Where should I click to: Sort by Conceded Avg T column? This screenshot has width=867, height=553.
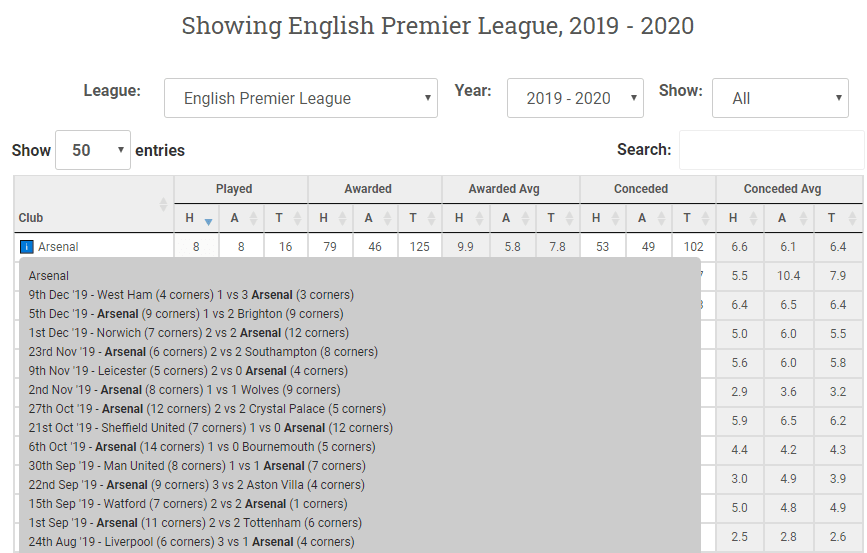[838, 218]
